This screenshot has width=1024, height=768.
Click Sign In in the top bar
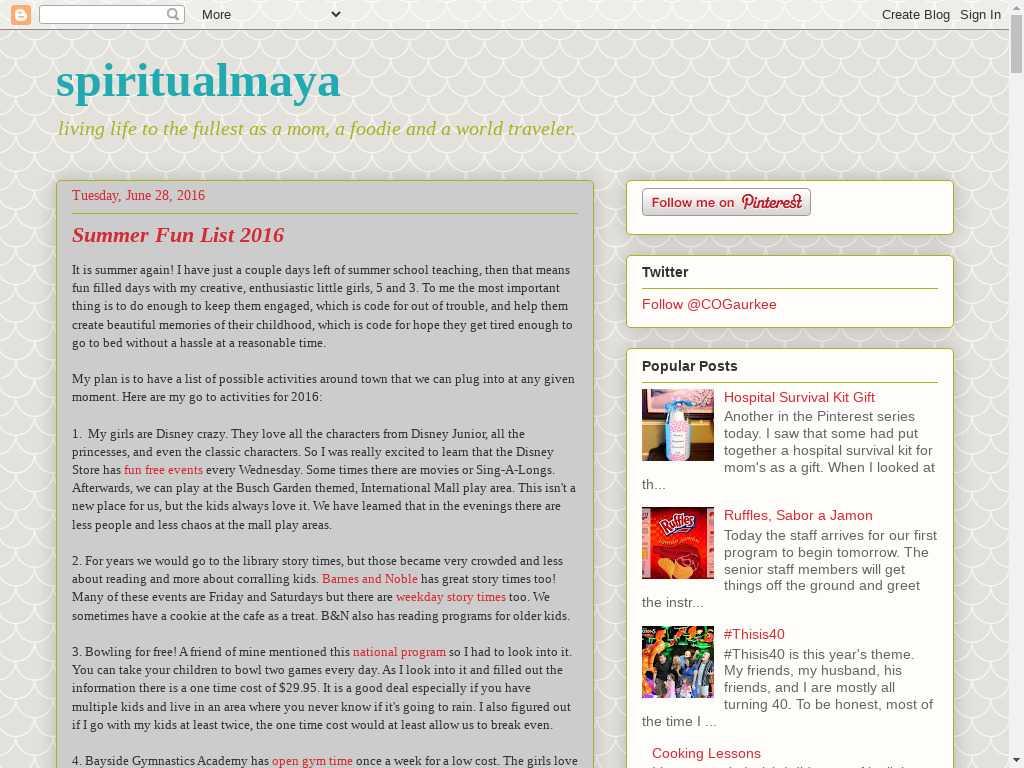pos(980,14)
